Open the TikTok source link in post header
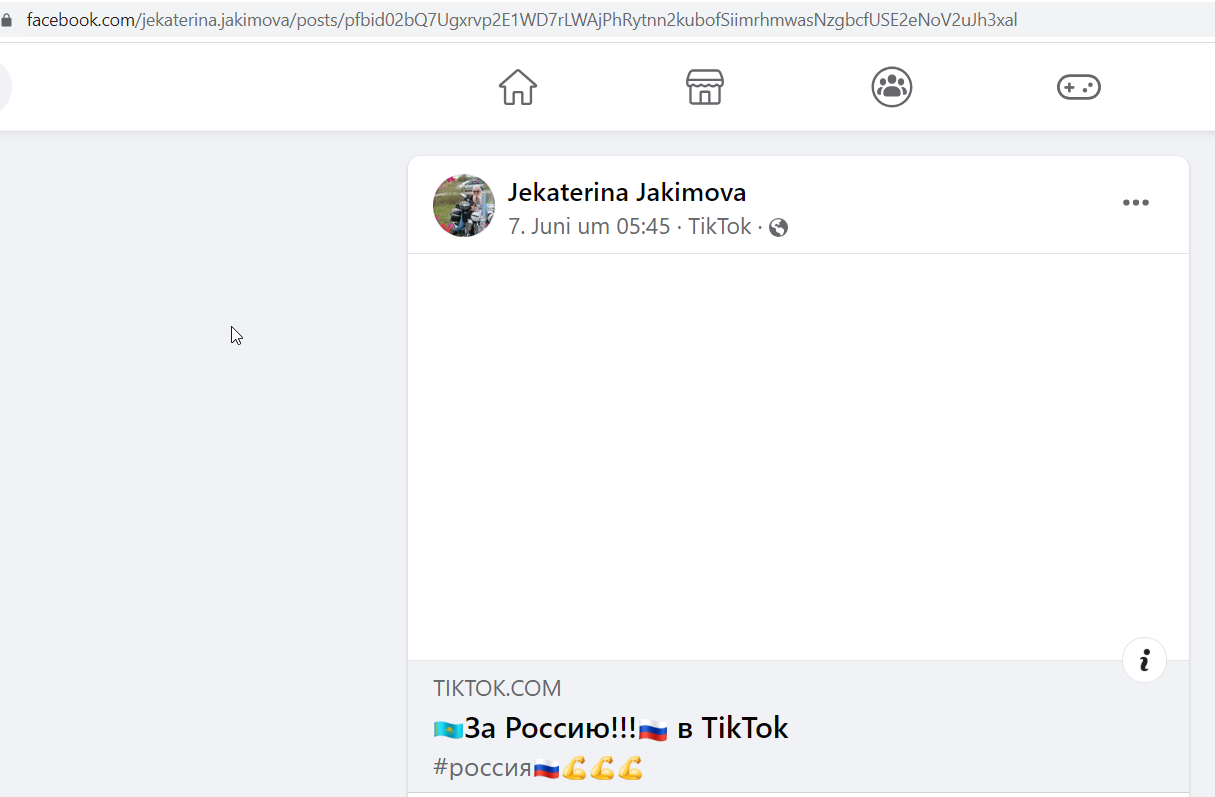The height and width of the screenshot is (797, 1215). pyautogui.click(x=719, y=226)
